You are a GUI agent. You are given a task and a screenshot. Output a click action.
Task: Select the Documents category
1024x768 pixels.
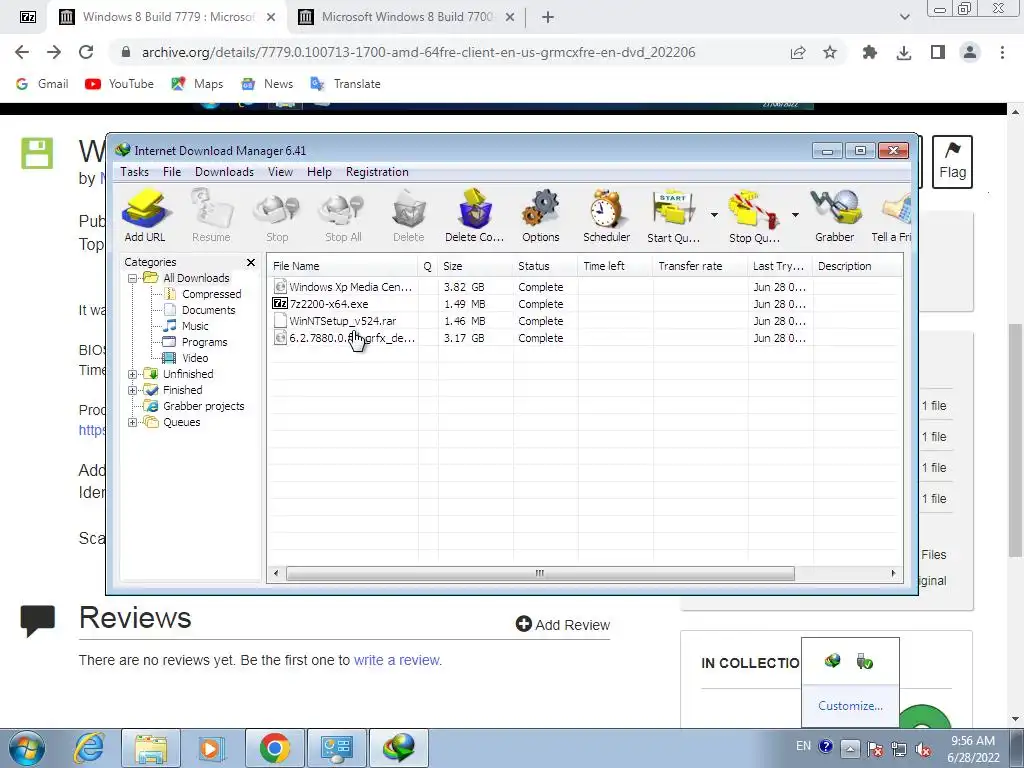[x=208, y=310]
